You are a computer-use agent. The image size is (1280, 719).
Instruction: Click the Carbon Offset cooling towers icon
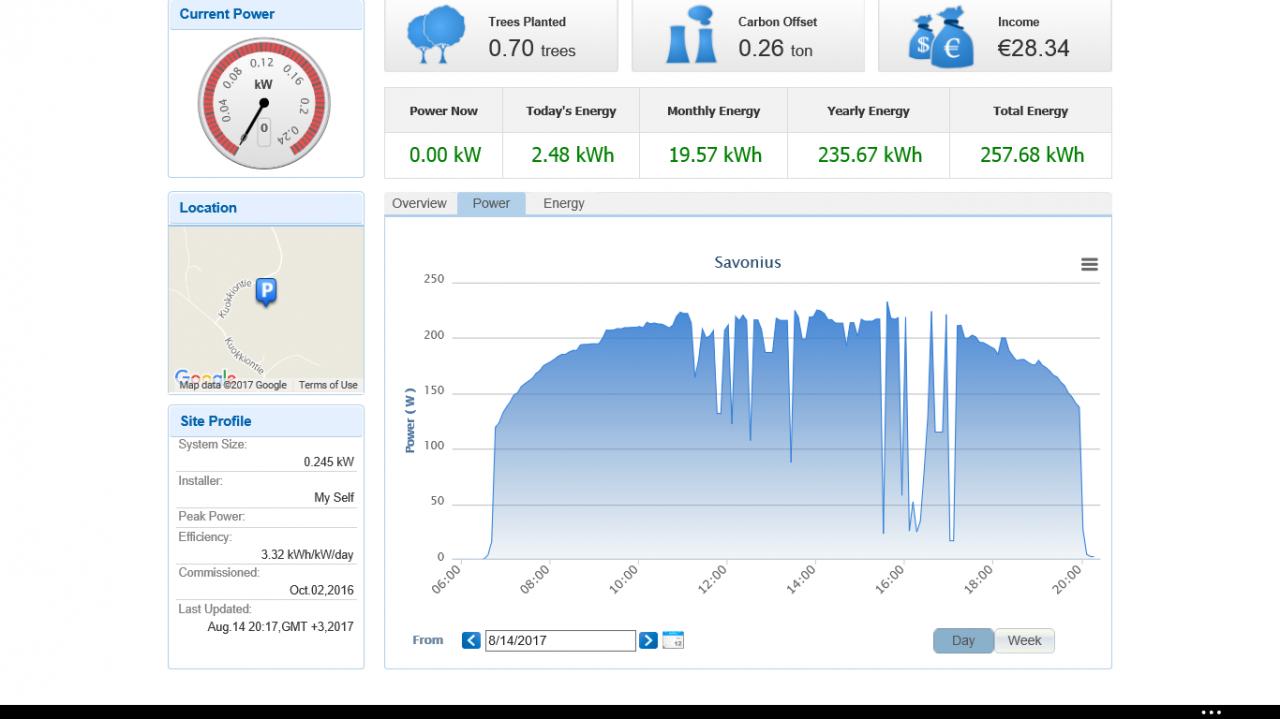point(692,35)
